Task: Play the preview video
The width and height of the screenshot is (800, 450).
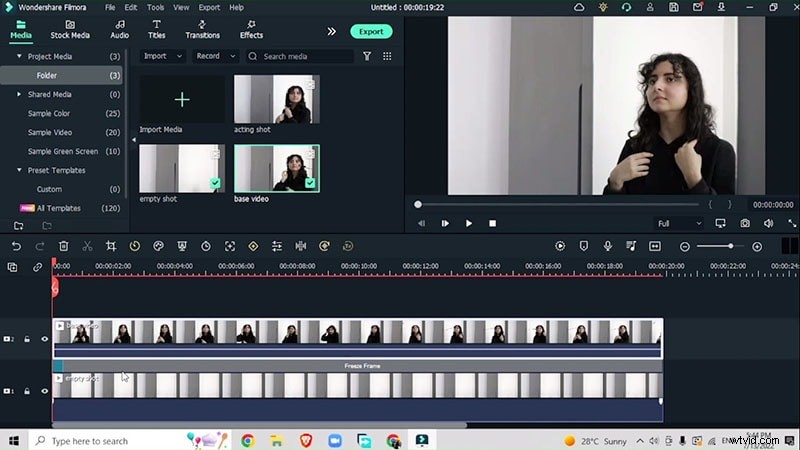Action: 468,223
